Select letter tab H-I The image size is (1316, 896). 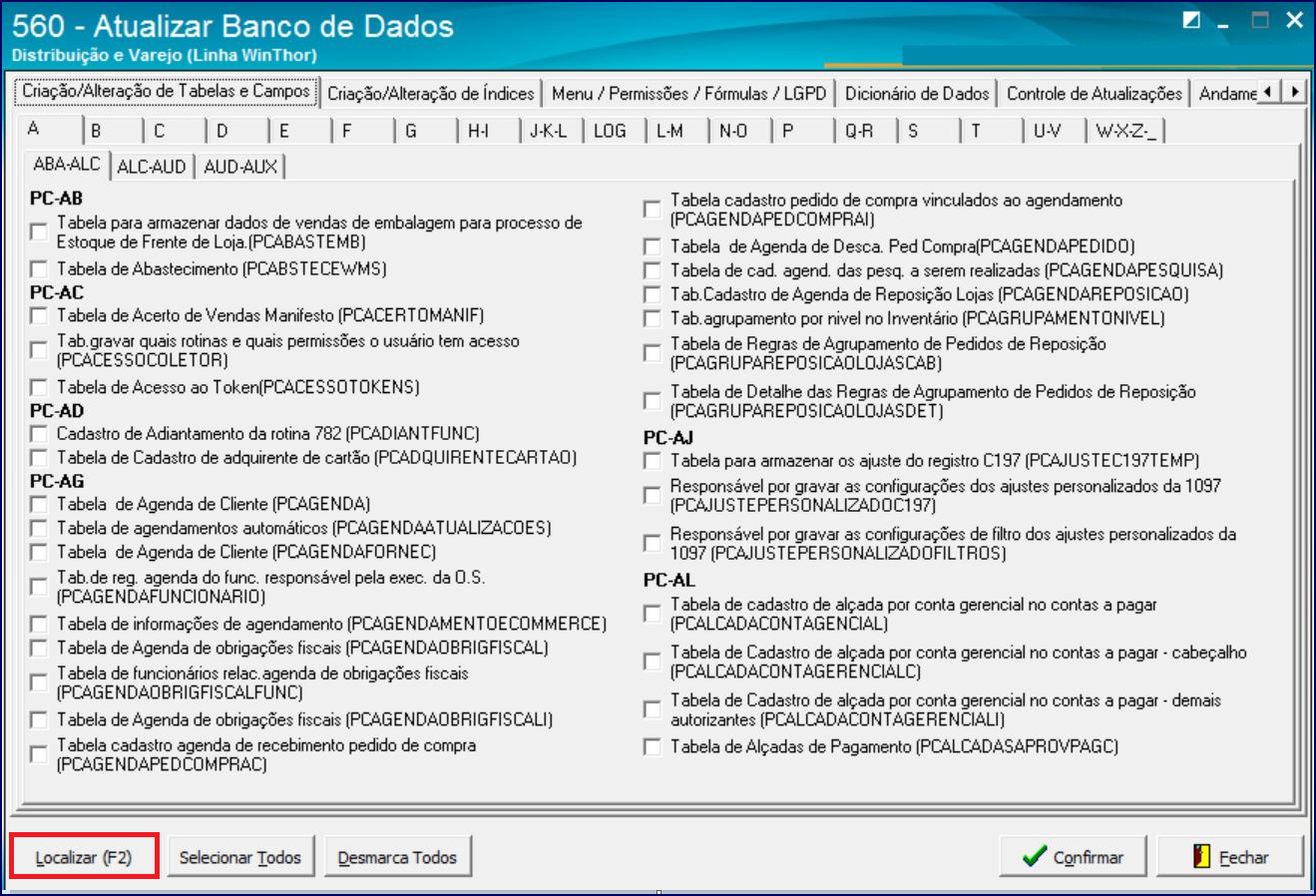489,131
